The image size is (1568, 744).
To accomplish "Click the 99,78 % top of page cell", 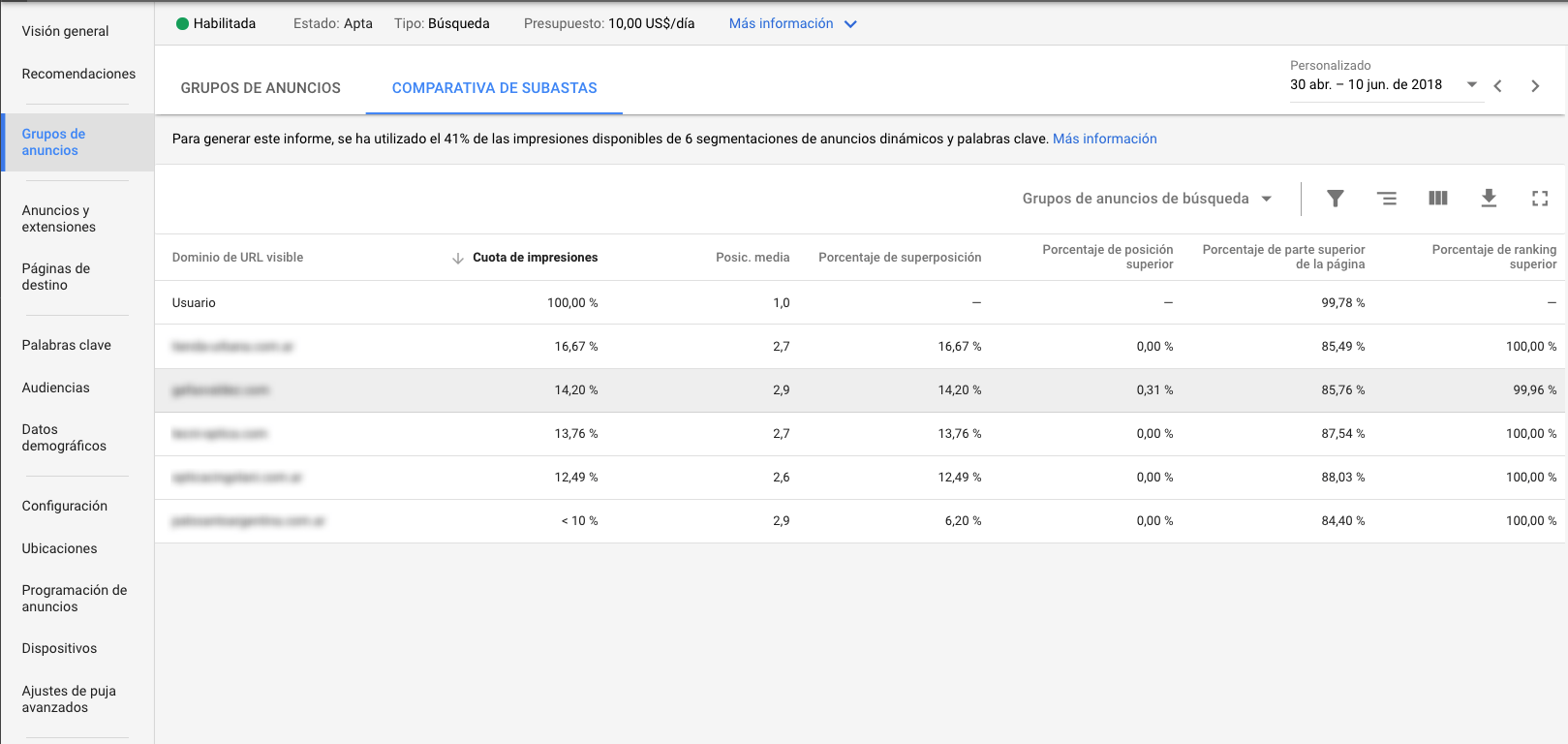I will (1343, 303).
